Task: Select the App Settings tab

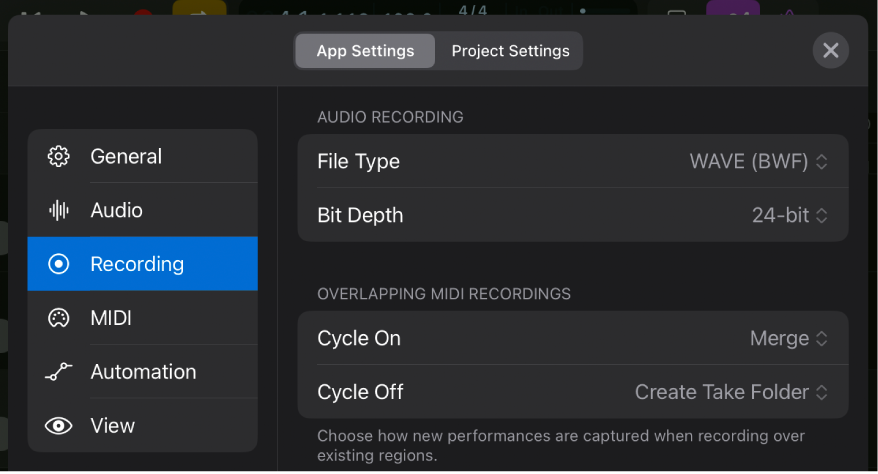Action: (365, 51)
